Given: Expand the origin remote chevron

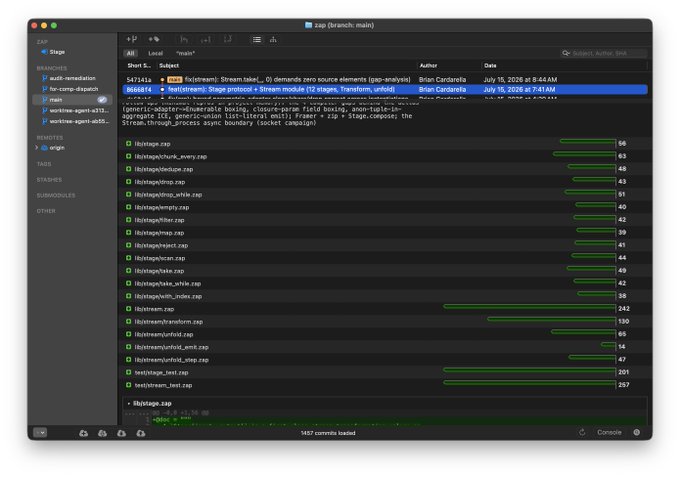Looking at the screenshot, I should tap(36, 148).
